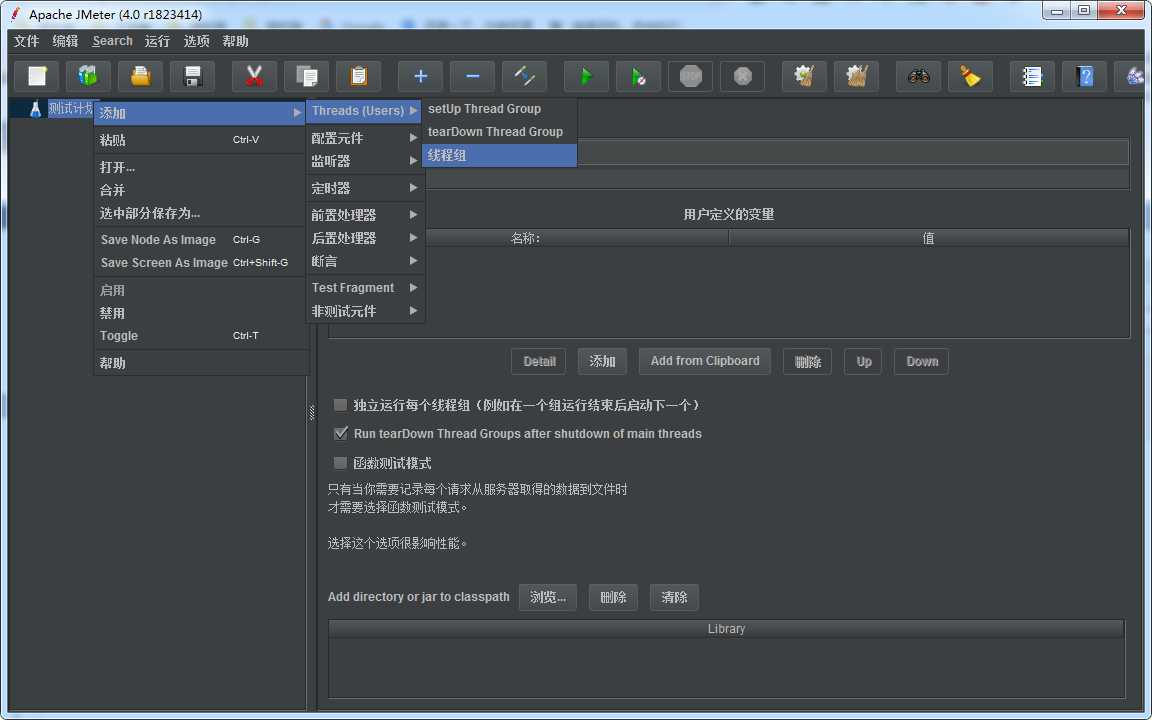Open the 选项 menu
The height and width of the screenshot is (720, 1152).
(x=196, y=41)
